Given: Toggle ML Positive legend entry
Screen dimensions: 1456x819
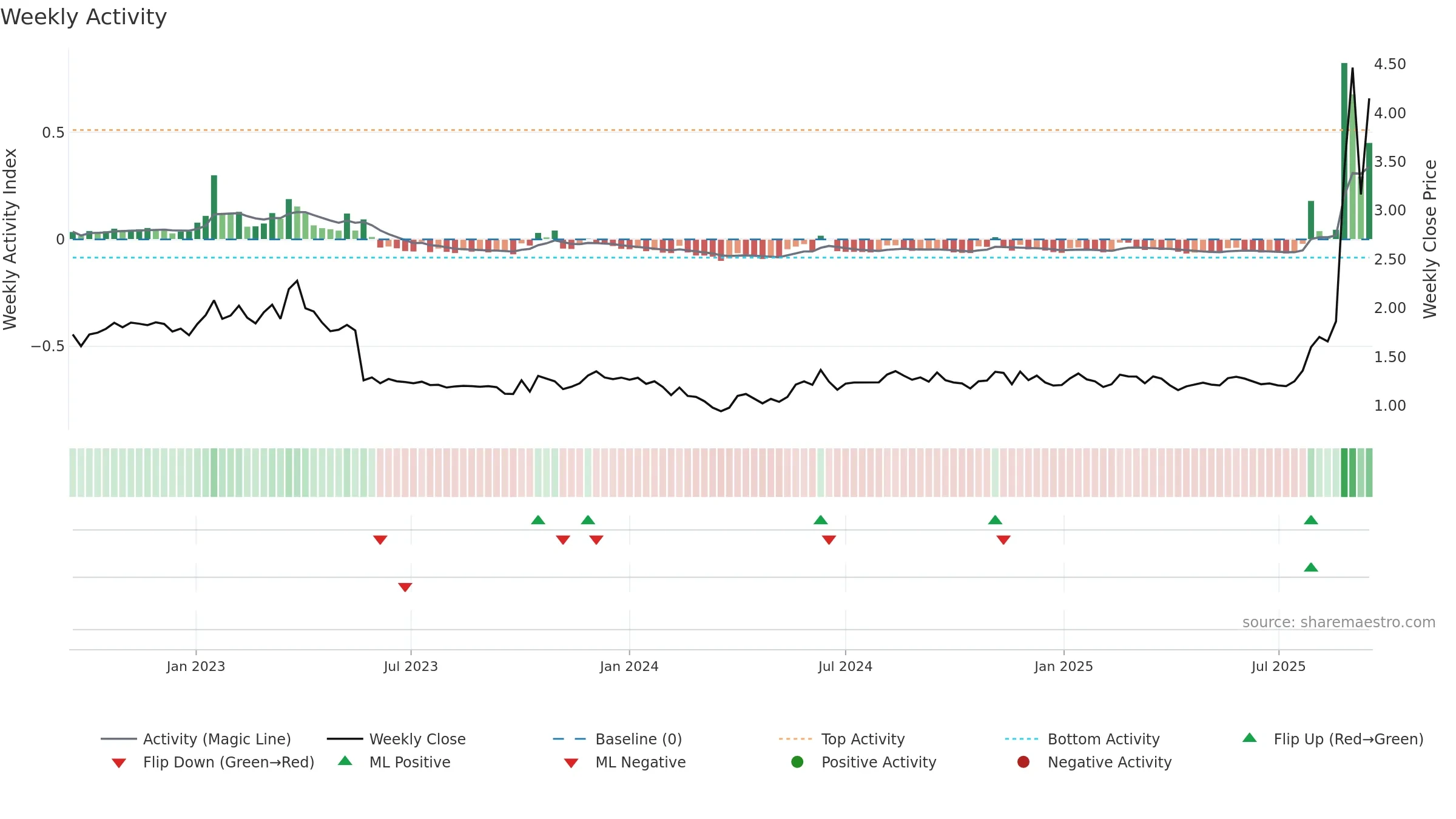Looking at the screenshot, I should pos(394,762).
